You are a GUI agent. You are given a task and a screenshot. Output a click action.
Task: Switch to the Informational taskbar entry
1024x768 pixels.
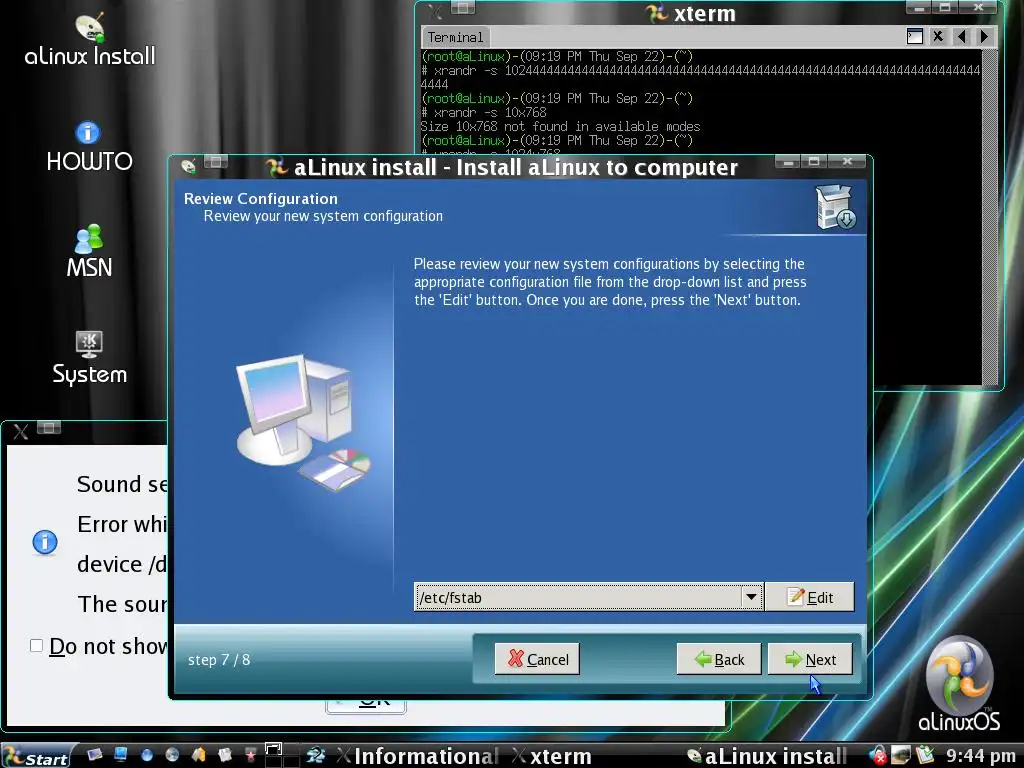pyautogui.click(x=418, y=756)
